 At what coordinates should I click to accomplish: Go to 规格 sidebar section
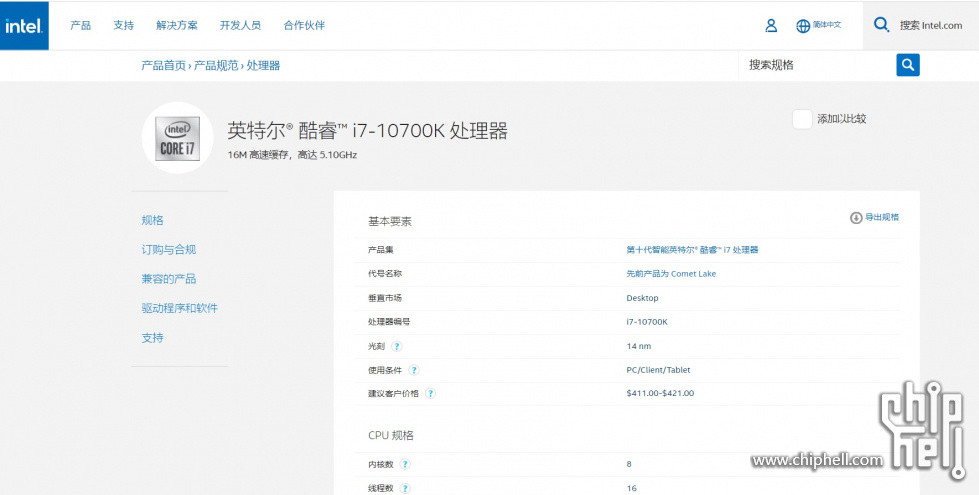153,220
